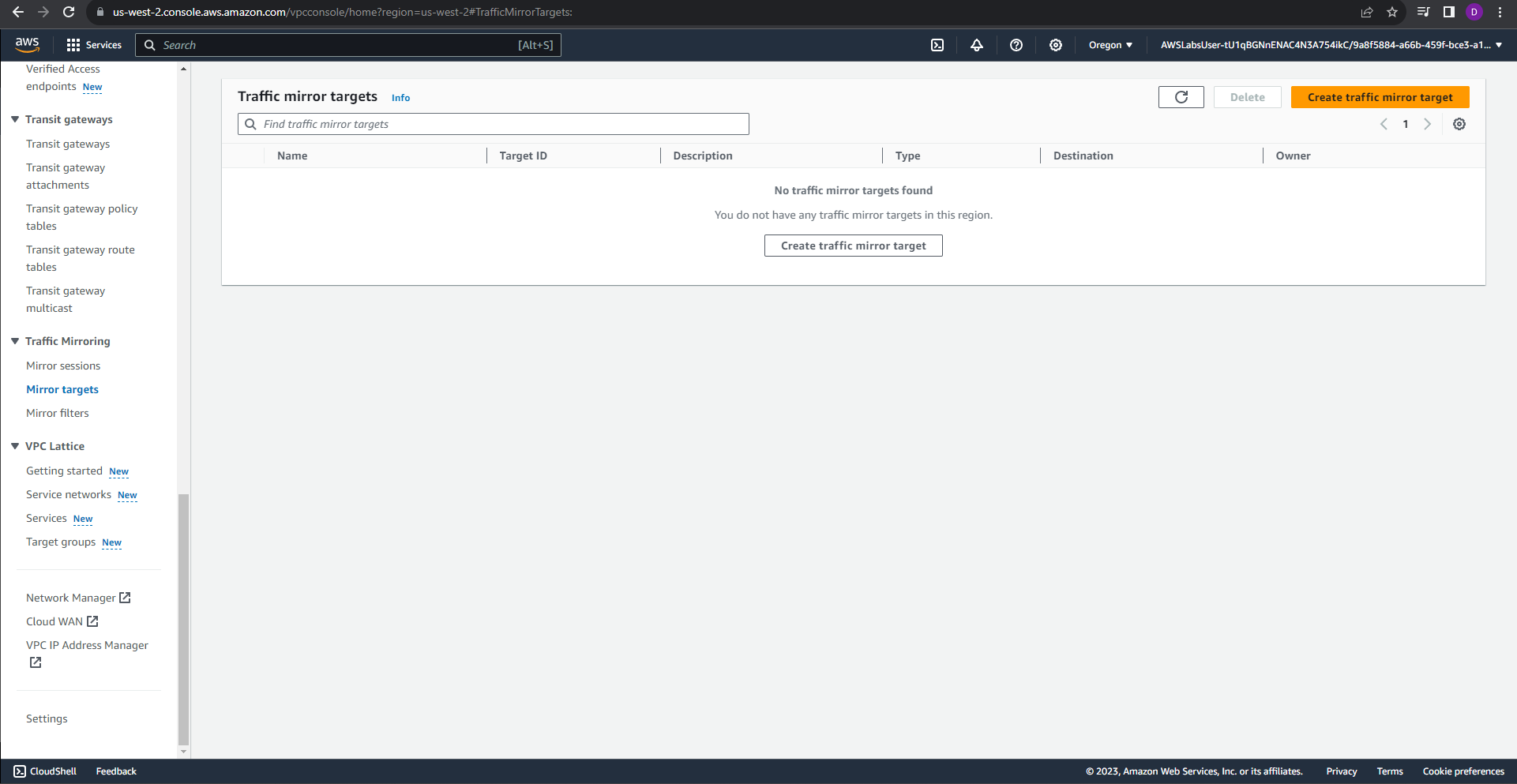Viewport: 1517px width, 784px height.
Task: Select Mirror filters in the sidebar
Action: point(57,413)
